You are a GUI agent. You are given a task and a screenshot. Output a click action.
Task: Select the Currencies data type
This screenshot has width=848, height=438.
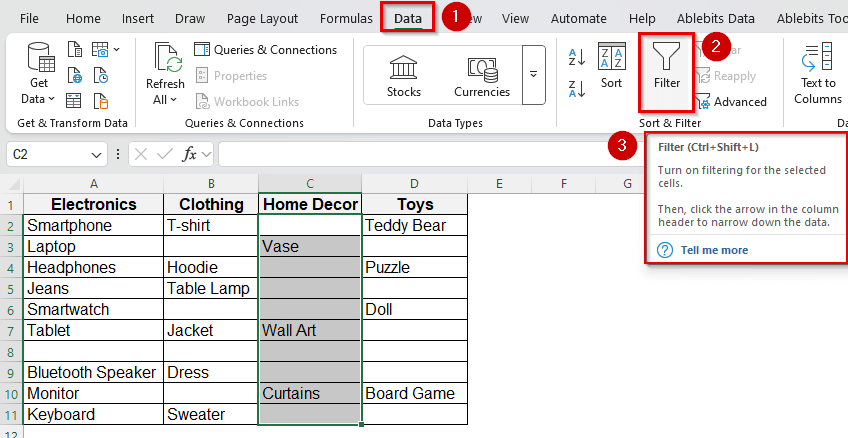pos(482,75)
